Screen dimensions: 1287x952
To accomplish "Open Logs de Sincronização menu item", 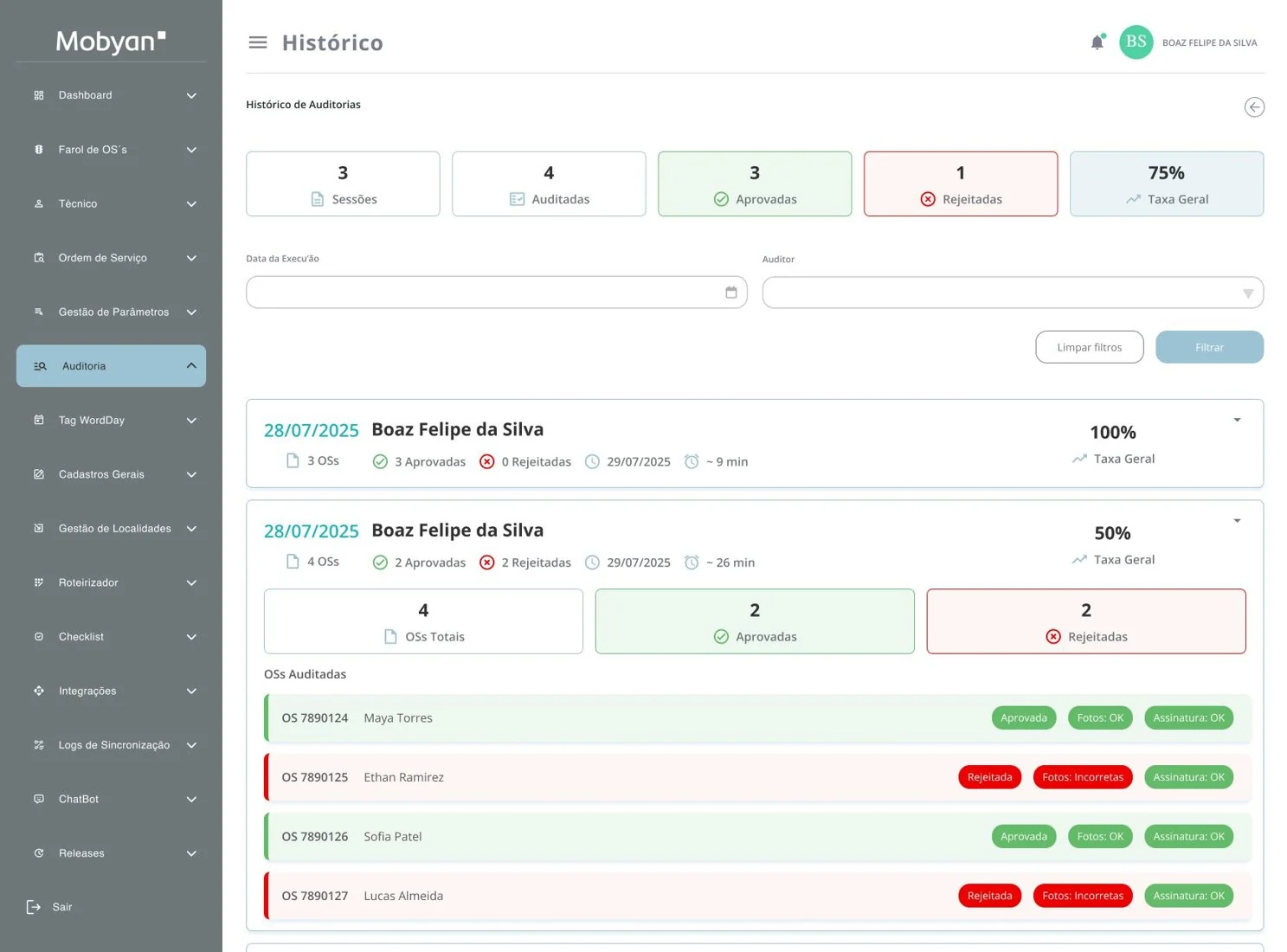I will (x=111, y=745).
